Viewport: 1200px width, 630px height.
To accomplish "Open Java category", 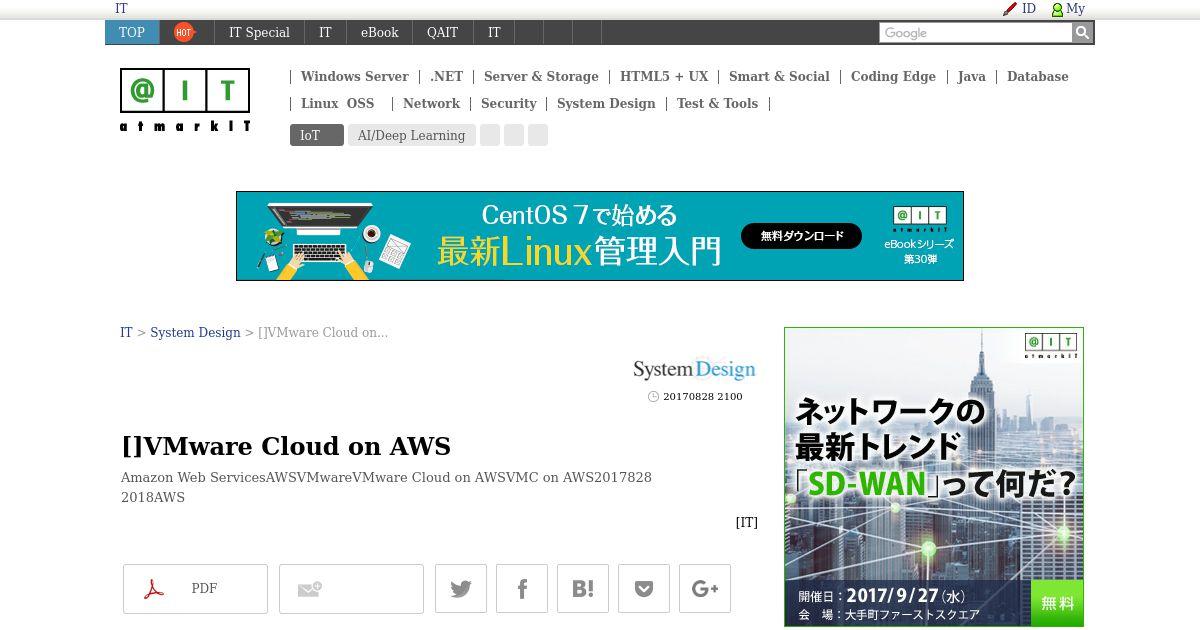I will [x=971, y=76].
